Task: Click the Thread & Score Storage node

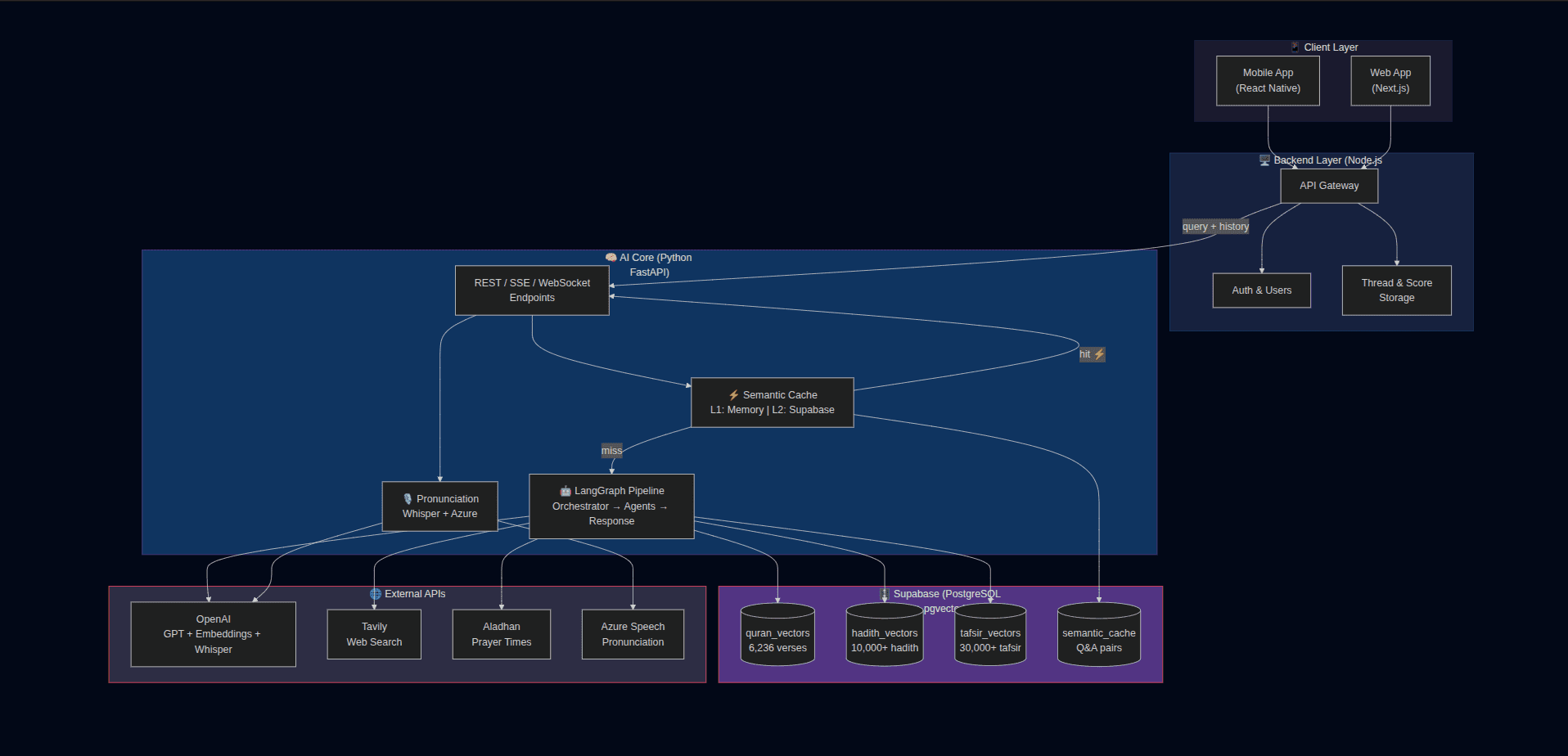Action: point(1396,290)
